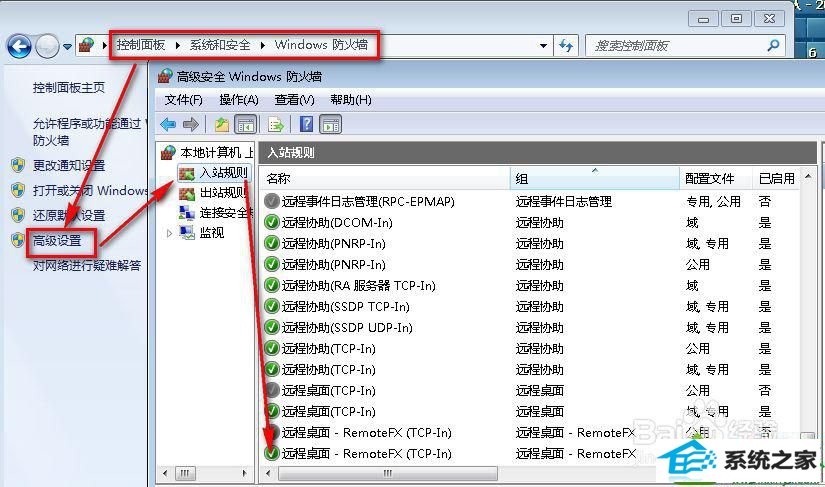
Task: Click the export list toolbar icon
Action: (276, 125)
